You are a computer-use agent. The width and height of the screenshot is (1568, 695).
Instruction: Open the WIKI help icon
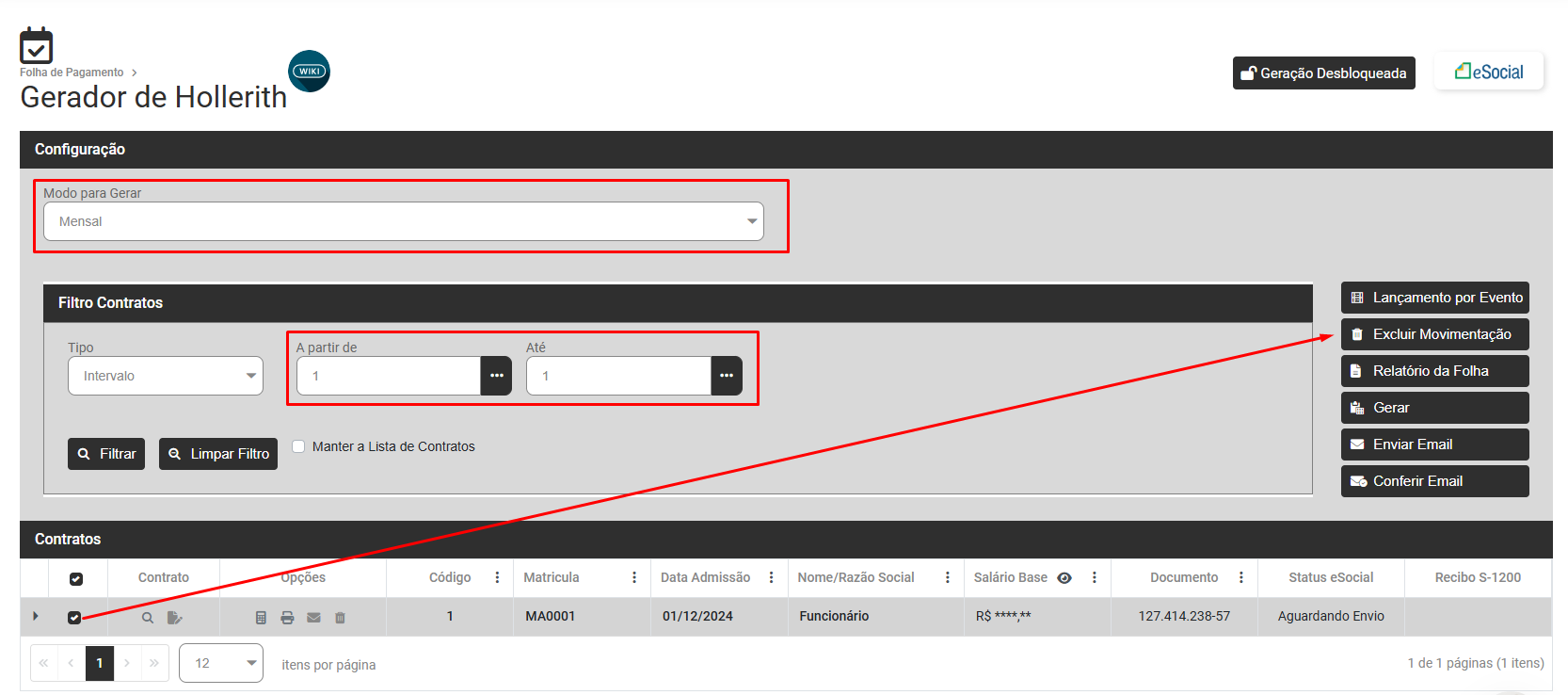coord(309,72)
